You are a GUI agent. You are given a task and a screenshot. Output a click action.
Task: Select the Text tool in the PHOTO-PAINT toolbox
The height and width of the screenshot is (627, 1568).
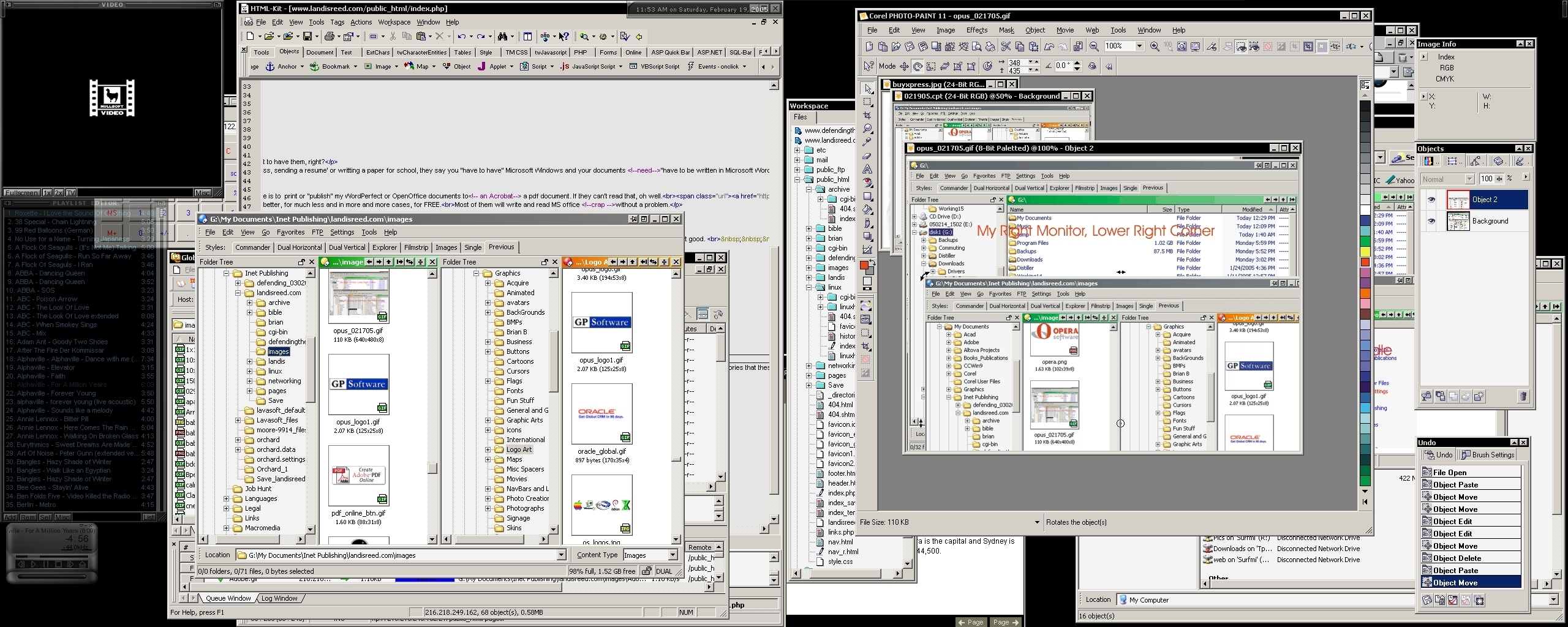click(x=868, y=170)
